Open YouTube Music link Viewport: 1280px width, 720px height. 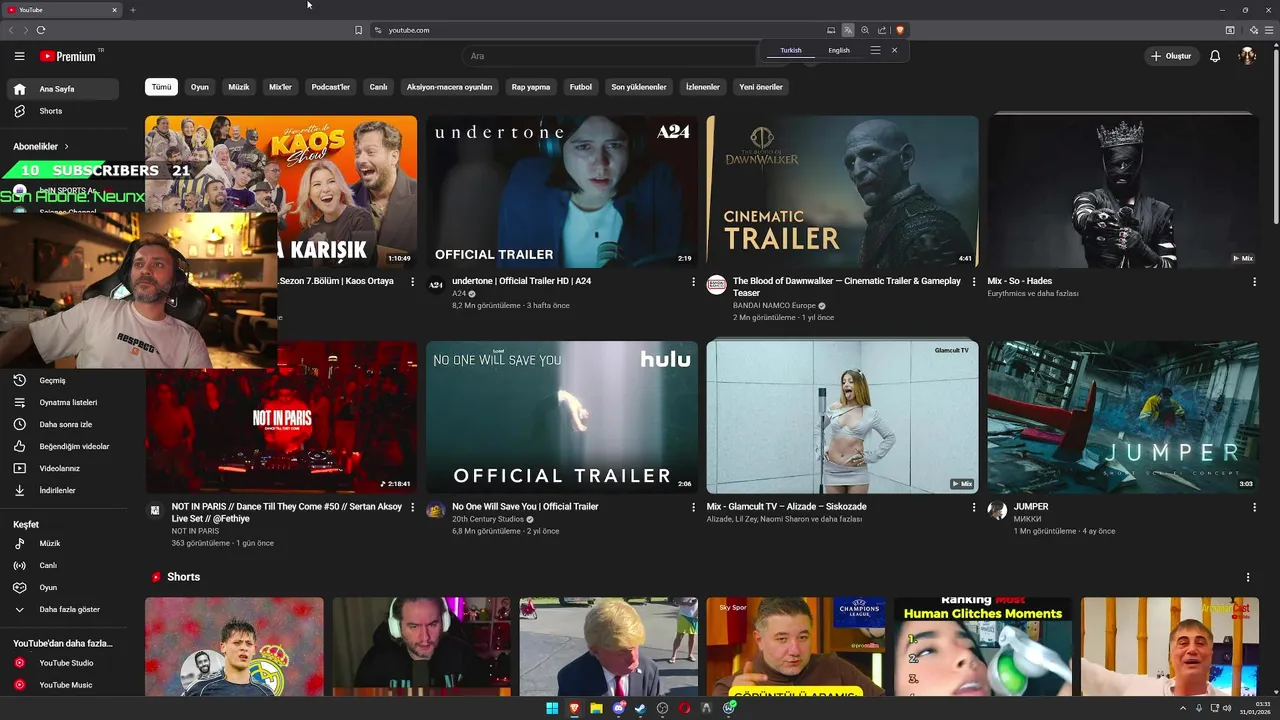pyautogui.click(x=63, y=685)
